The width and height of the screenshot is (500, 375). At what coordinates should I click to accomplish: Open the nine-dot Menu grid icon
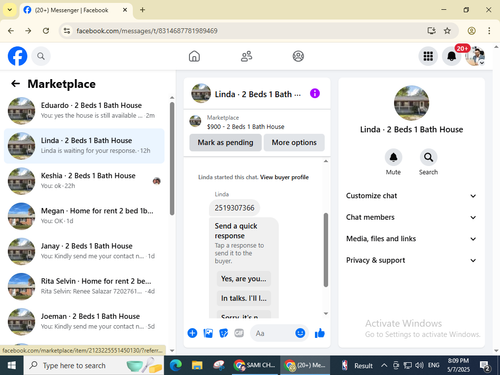tap(428, 56)
